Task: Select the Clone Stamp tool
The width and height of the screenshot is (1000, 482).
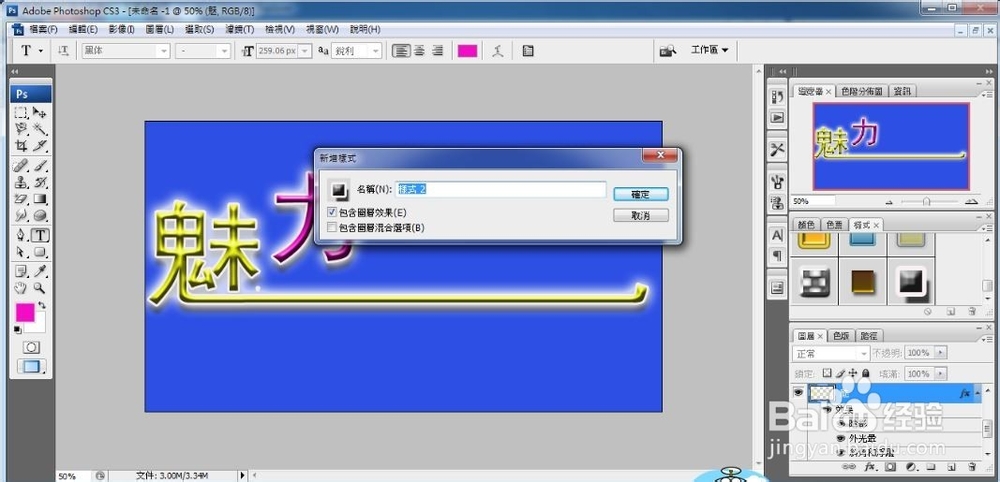Action: point(22,182)
